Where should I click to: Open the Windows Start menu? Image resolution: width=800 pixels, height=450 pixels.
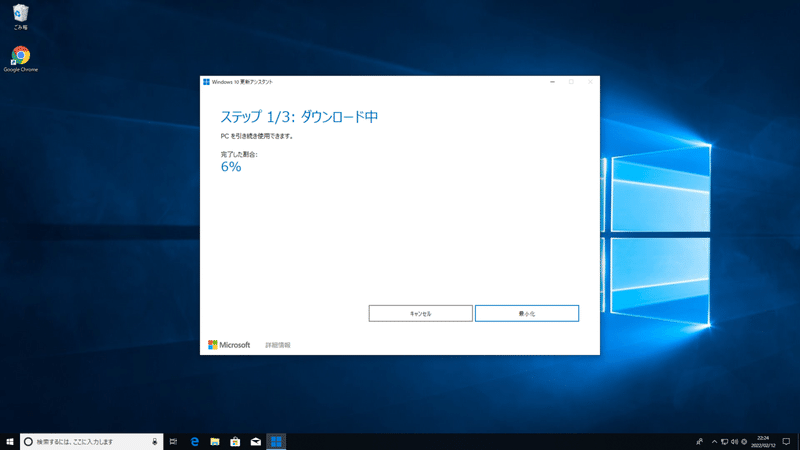[10, 441]
